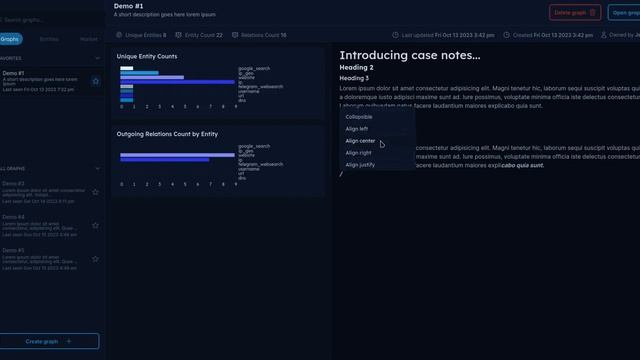Star the Demo #2 graph
640x360 pixels.
(96, 192)
